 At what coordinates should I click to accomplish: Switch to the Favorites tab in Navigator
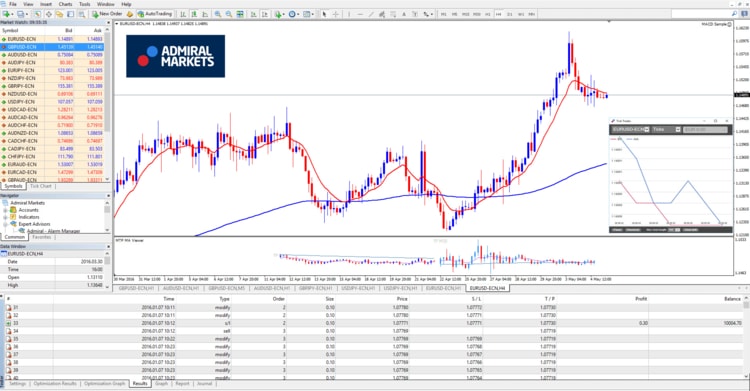tap(42, 237)
